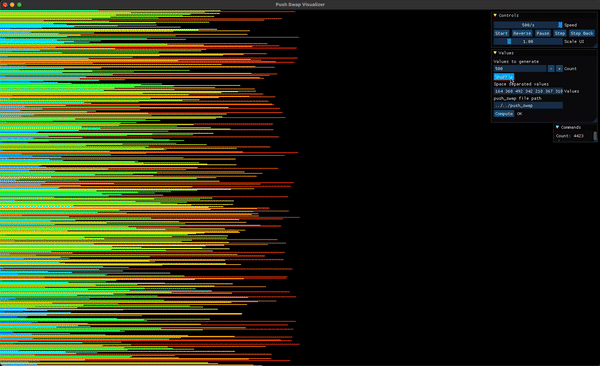
Task: Click the Compute button
Action: point(504,114)
